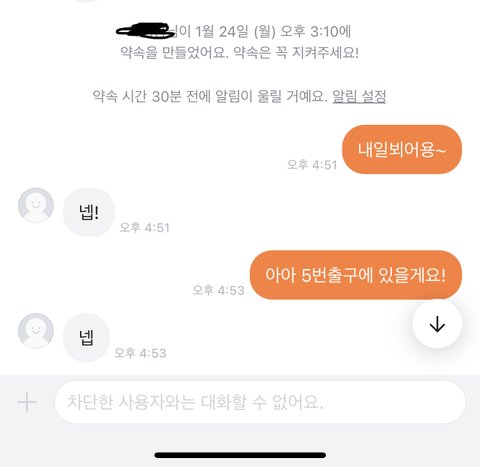Select the last gray 넵 bubble
The height and width of the screenshot is (467, 480).
pyautogui.click(x=86, y=337)
